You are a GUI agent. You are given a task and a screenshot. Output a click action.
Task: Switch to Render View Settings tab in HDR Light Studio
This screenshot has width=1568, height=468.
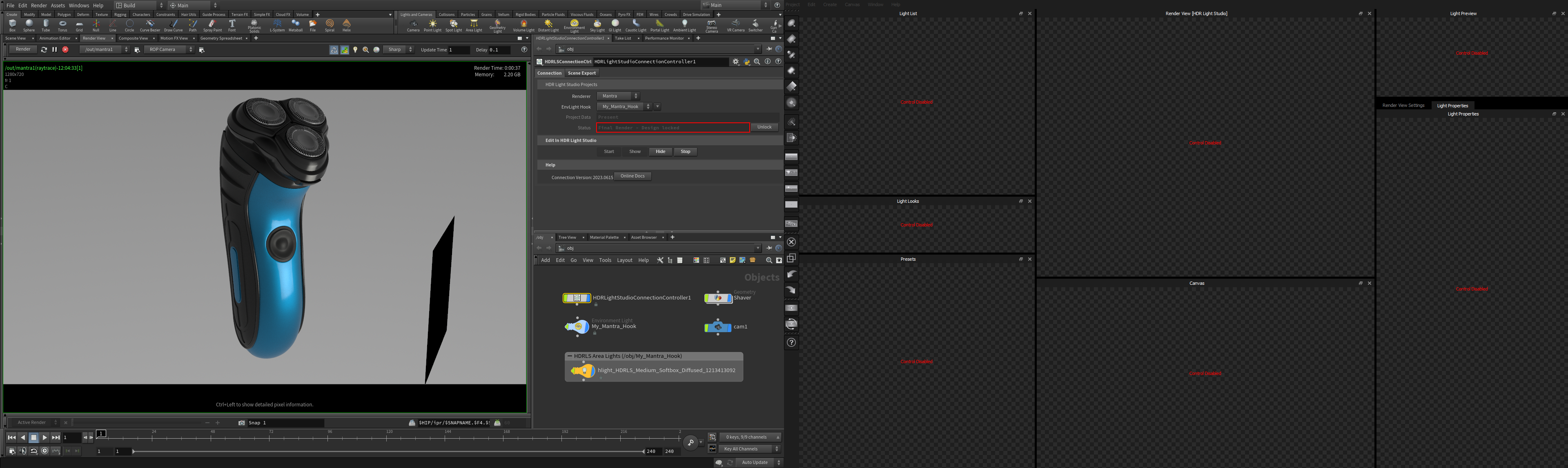[x=1403, y=105]
